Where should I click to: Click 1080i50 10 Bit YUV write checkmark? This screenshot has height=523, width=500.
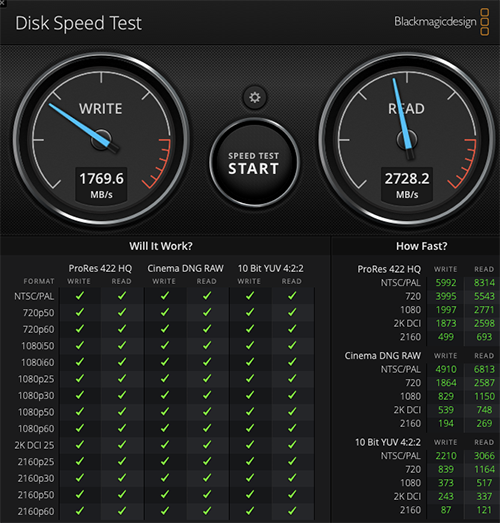pos(250,345)
